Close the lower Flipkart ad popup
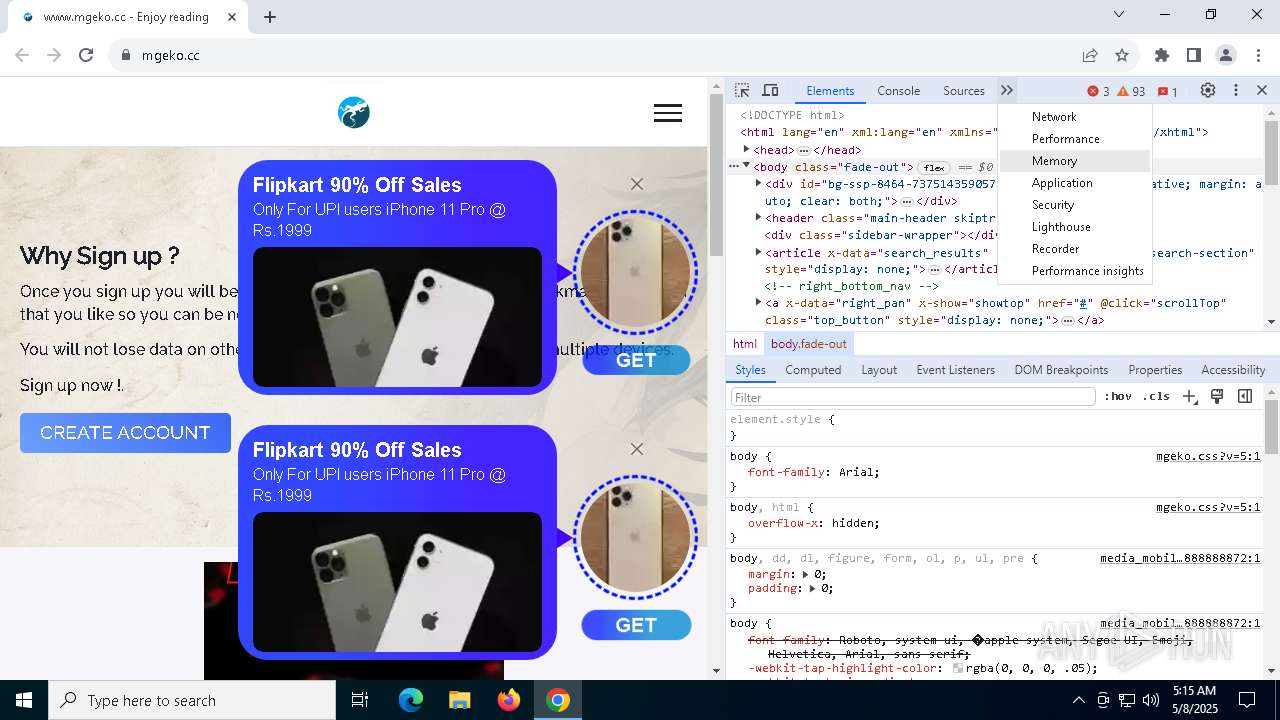This screenshot has width=1280, height=720. click(637, 449)
